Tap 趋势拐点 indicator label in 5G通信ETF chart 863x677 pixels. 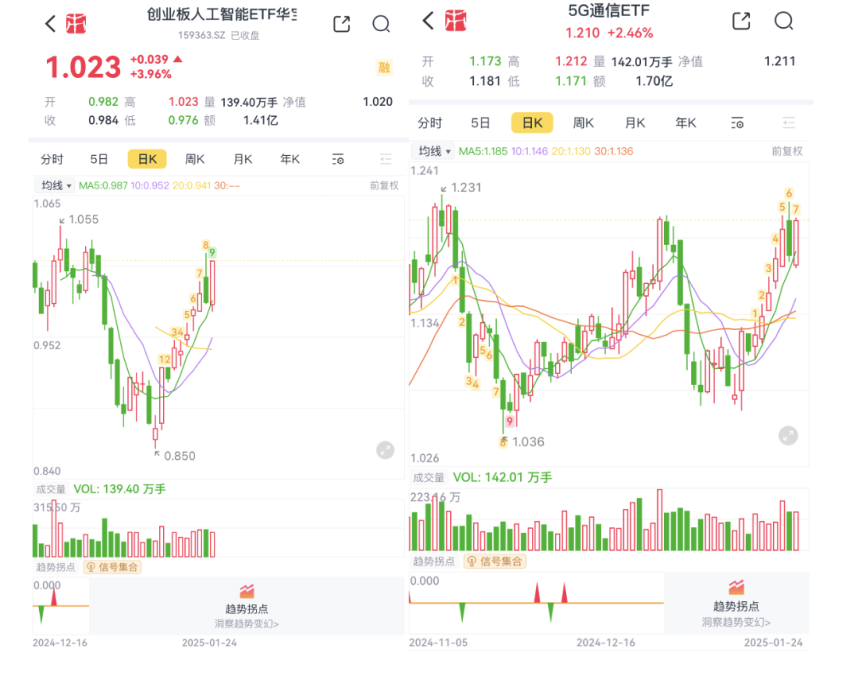pyautogui.click(x=434, y=561)
